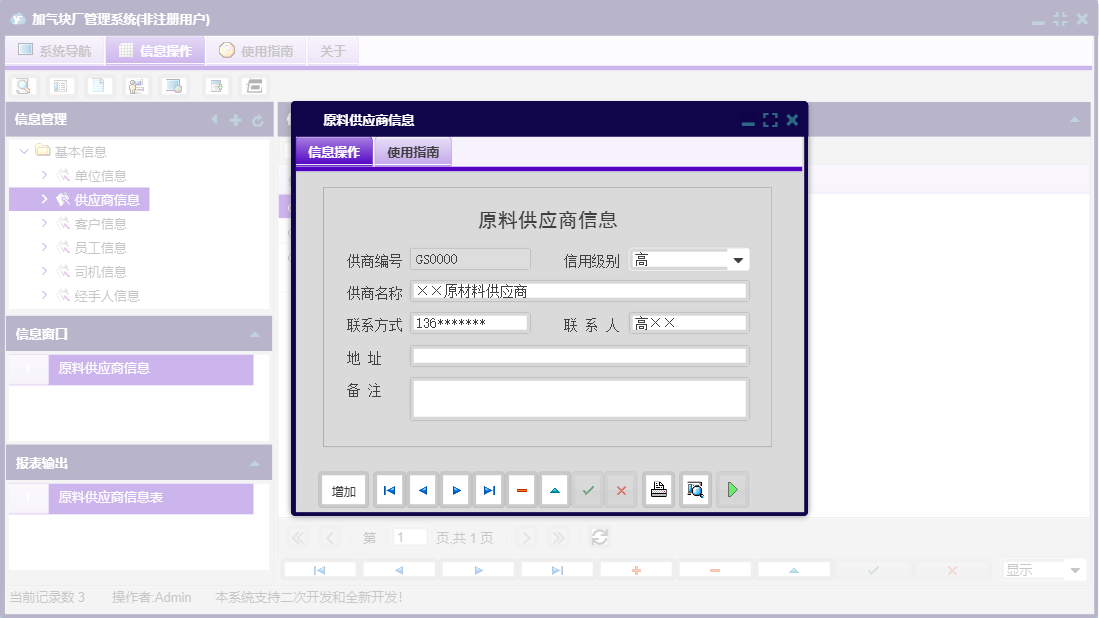Open the 信用级别 dropdown list

tap(738, 259)
